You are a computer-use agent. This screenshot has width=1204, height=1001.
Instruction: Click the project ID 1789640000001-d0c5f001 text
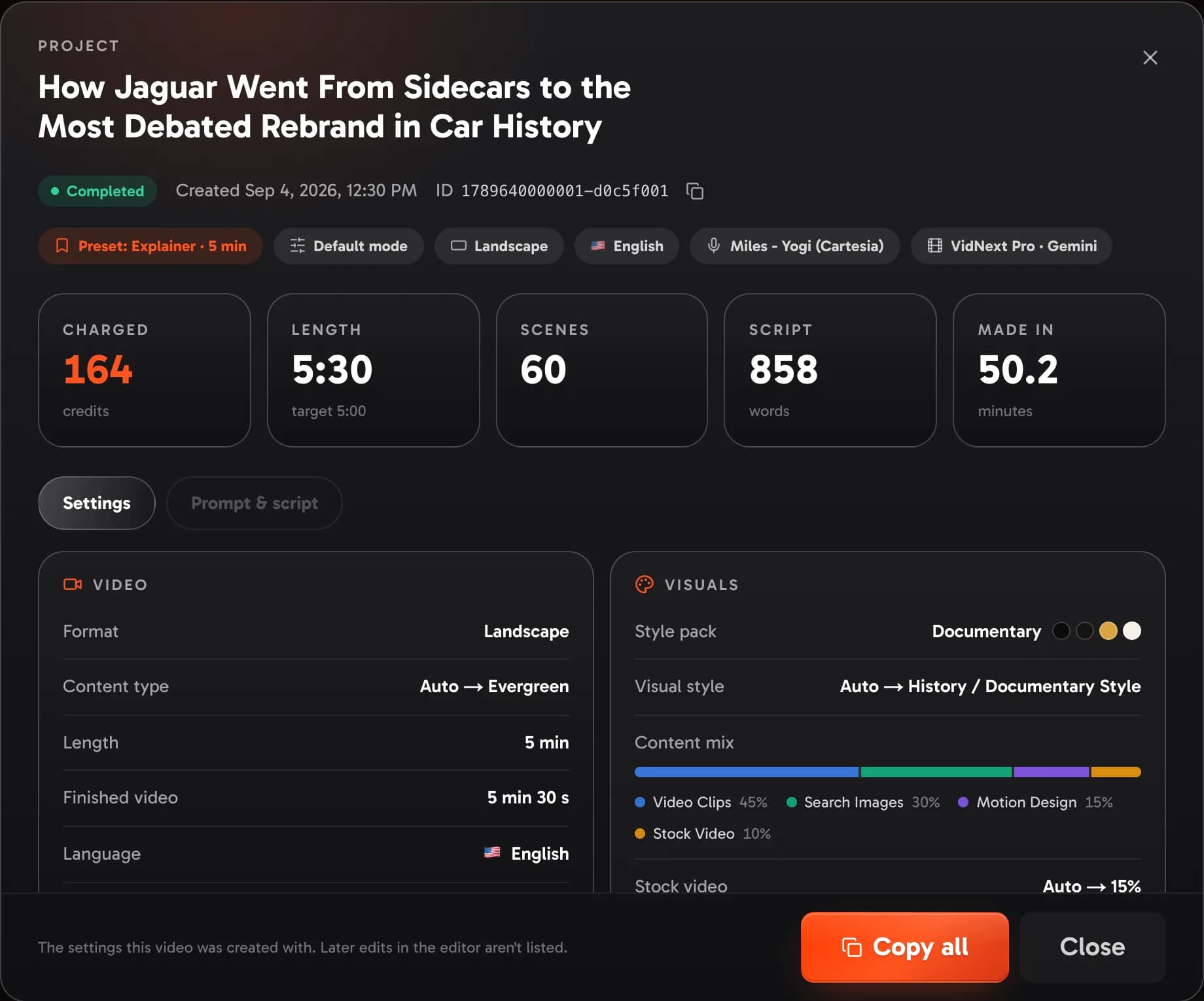click(x=565, y=191)
